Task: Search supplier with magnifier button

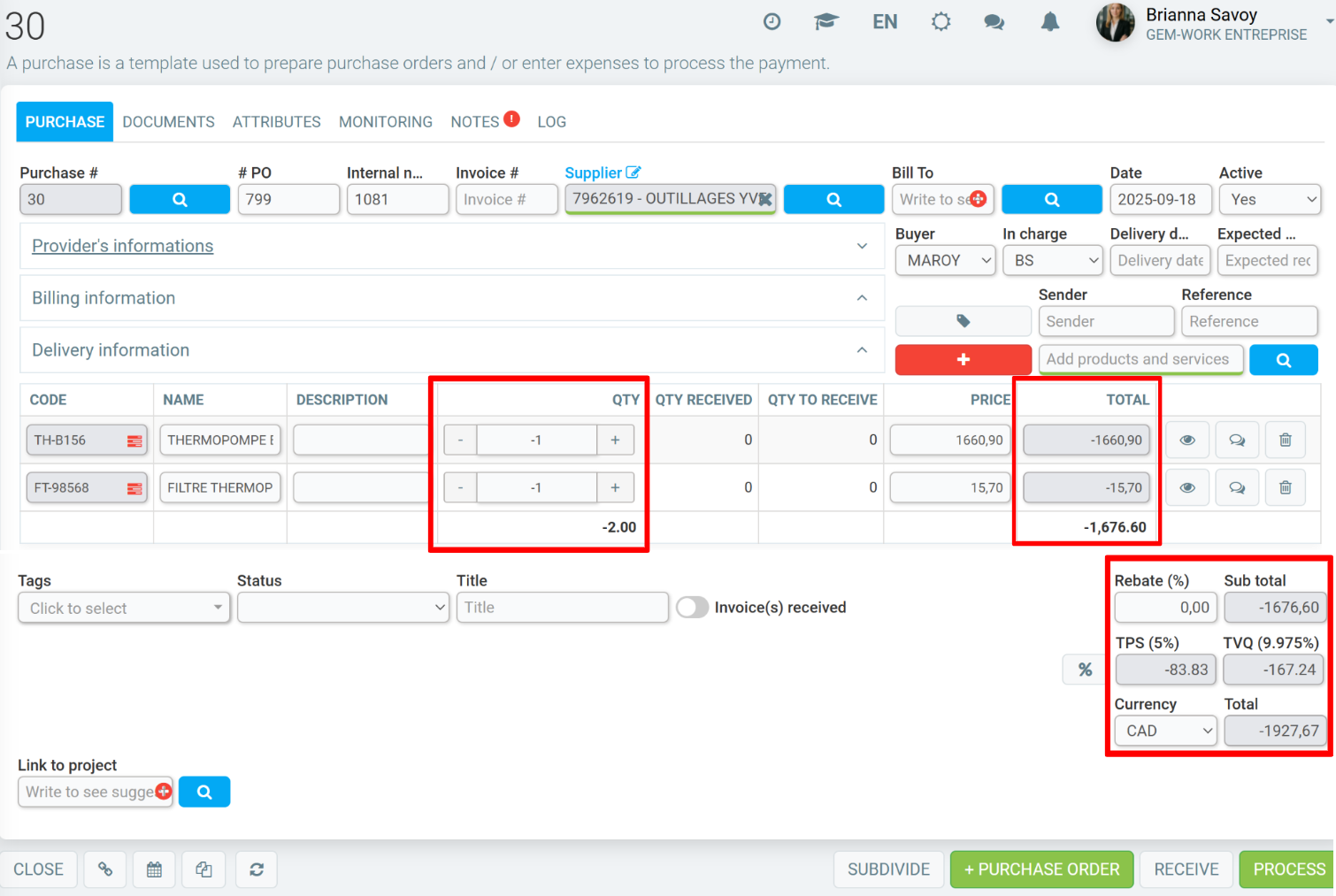Action: click(x=833, y=199)
